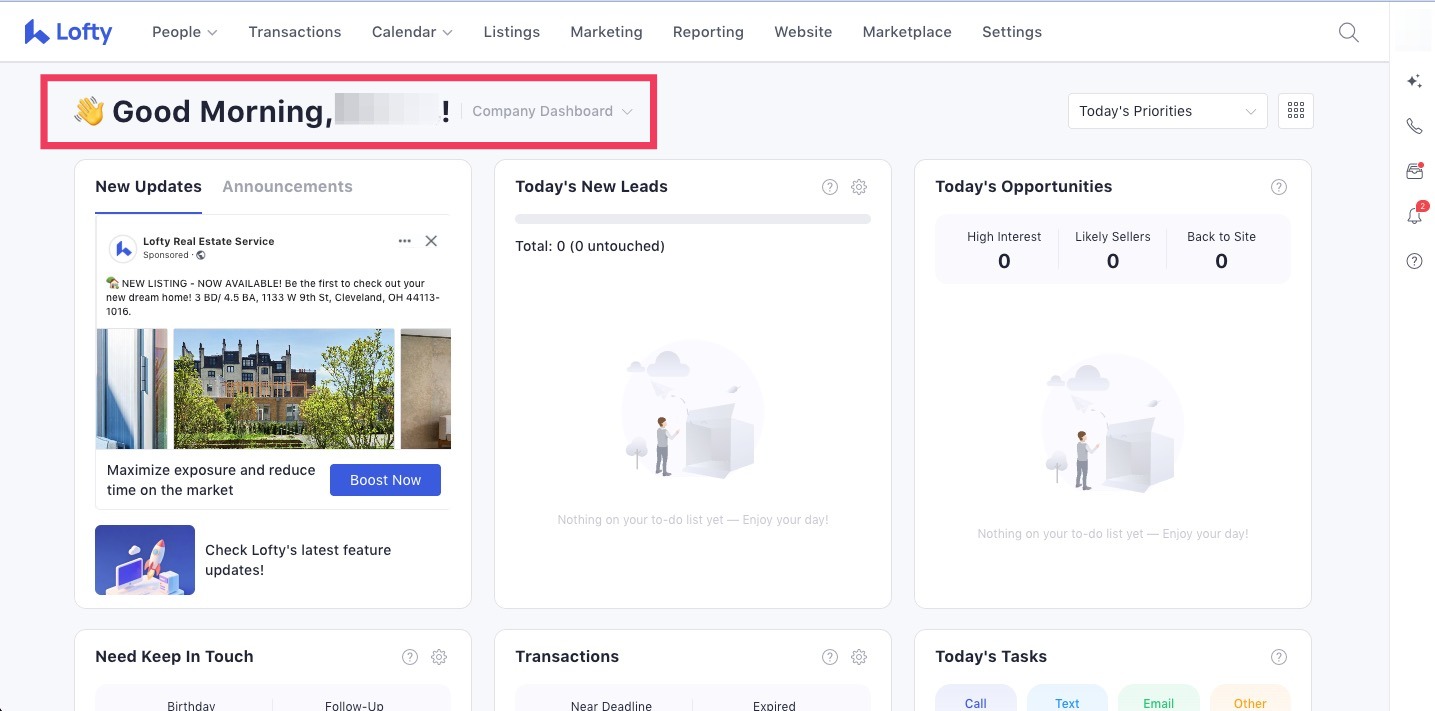This screenshot has width=1435, height=711.
Task: Expand the People menu dropdown
Action: pos(184,32)
